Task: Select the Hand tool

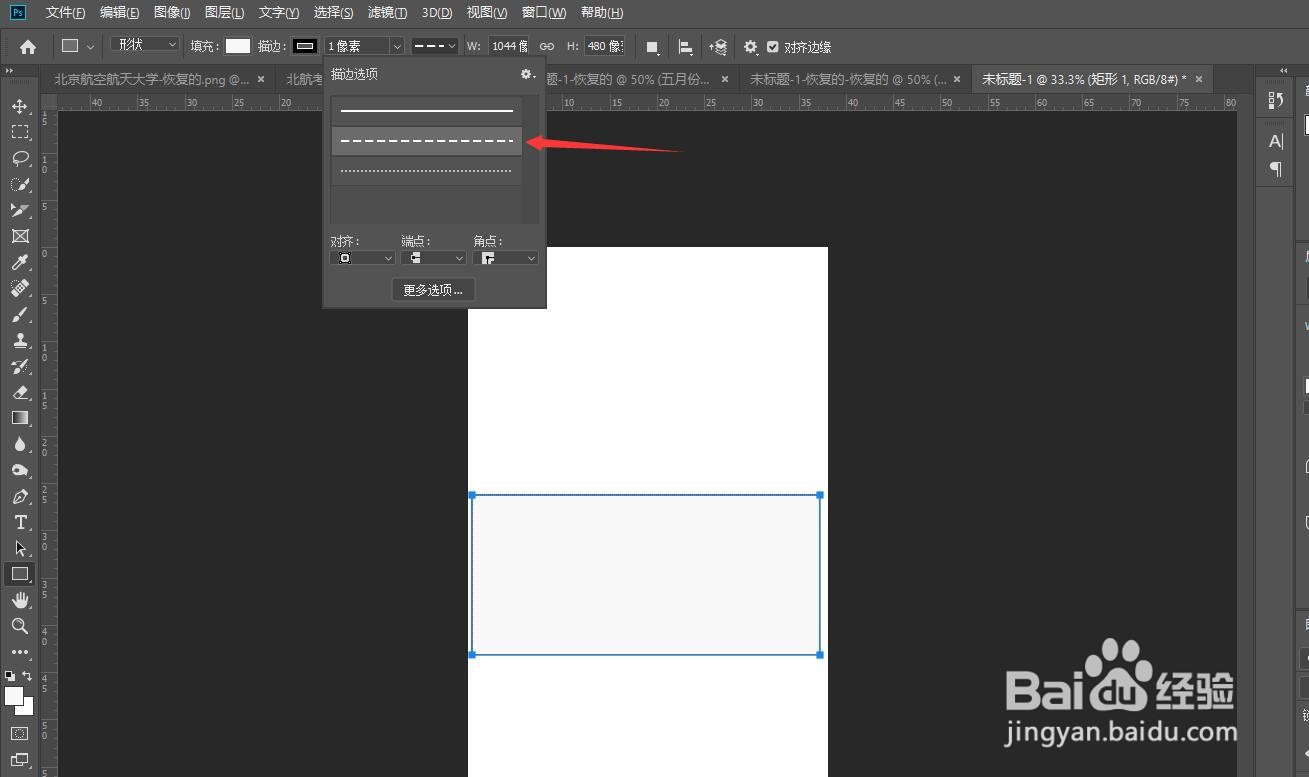Action: tap(20, 600)
